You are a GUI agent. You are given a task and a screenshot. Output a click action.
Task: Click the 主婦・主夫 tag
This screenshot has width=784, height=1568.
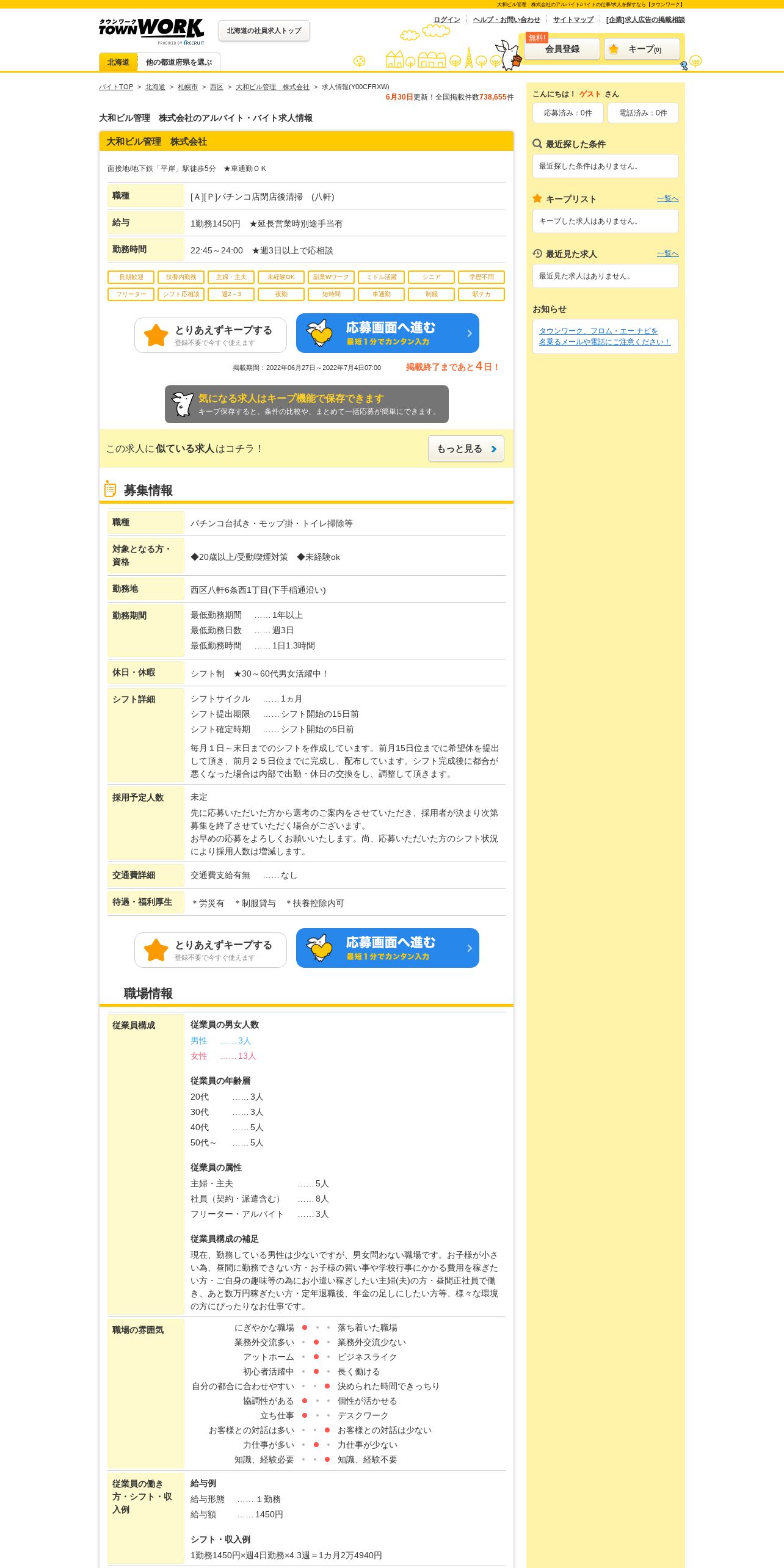[x=231, y=277]
